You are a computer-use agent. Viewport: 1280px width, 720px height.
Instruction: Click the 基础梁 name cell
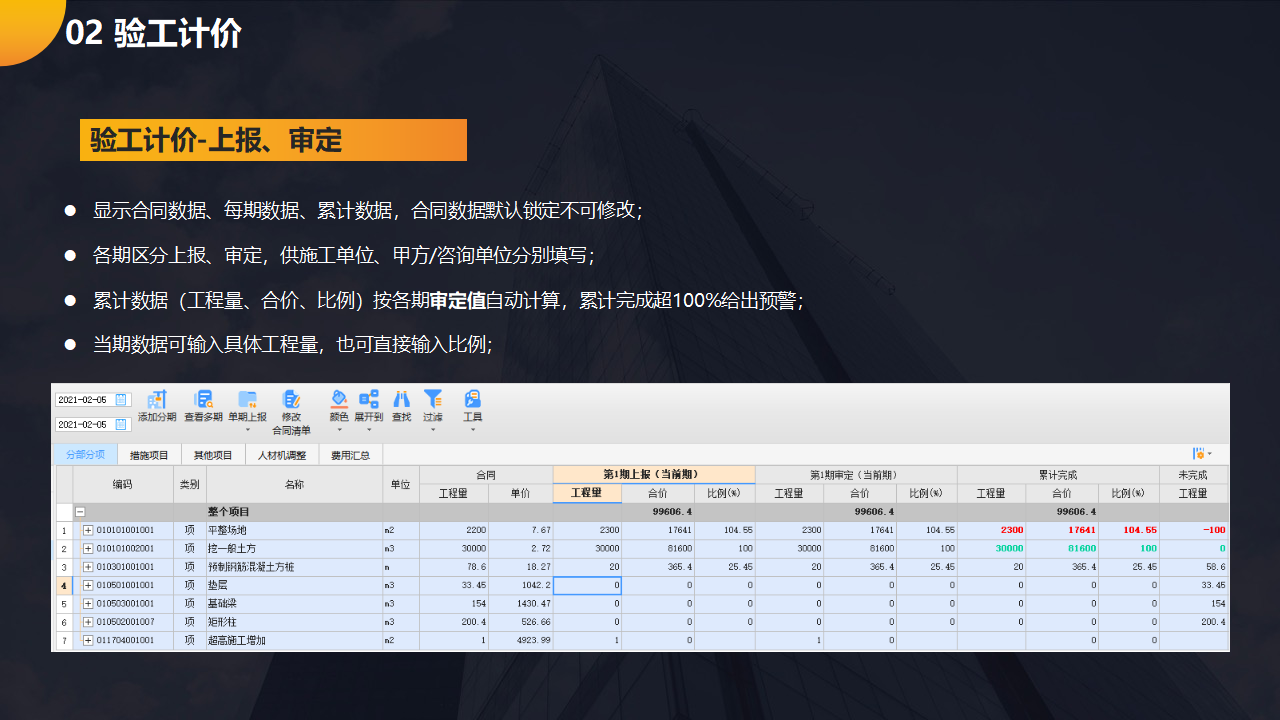293,604
